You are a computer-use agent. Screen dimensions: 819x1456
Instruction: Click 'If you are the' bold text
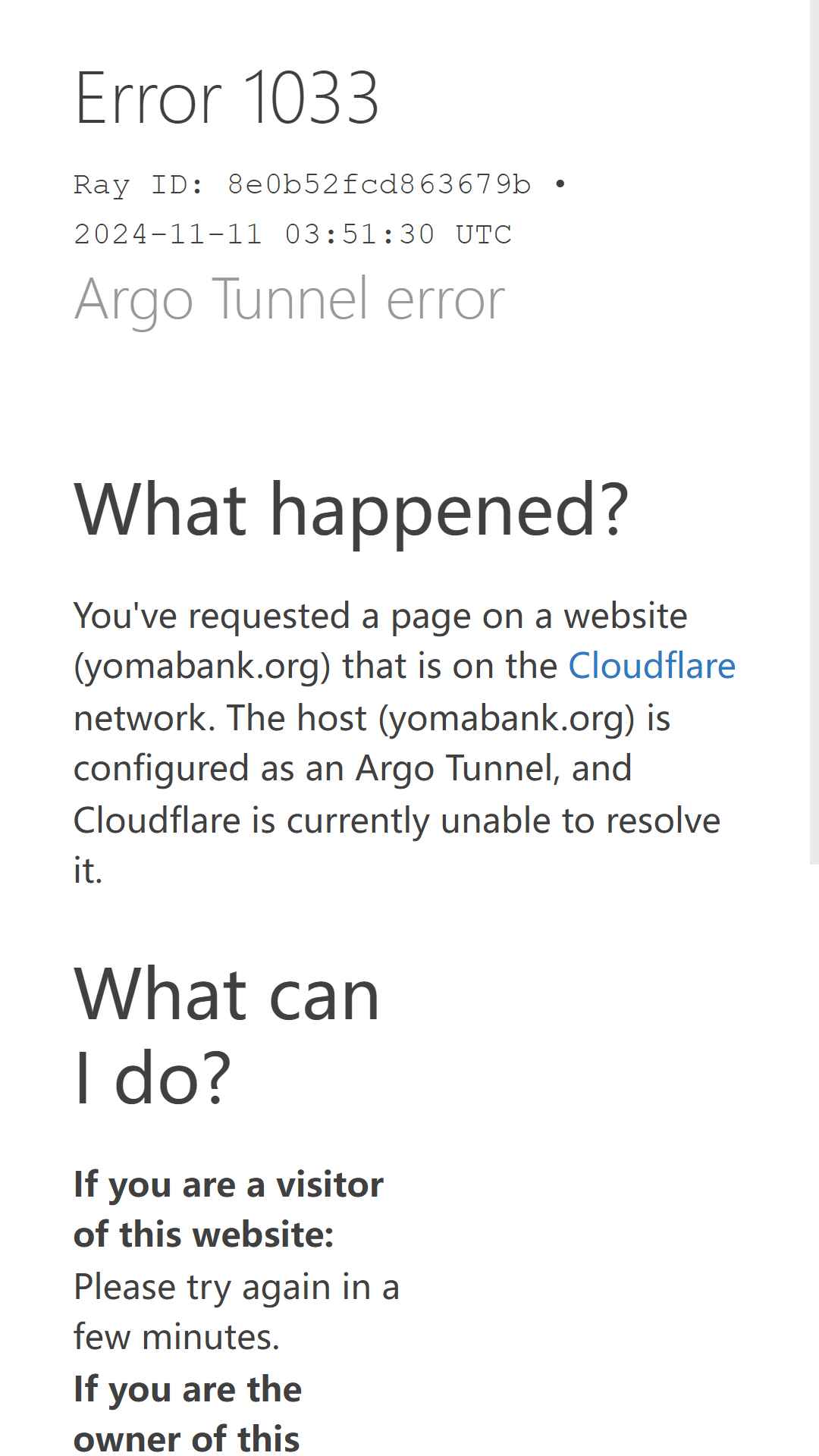tap(187, 1390)
